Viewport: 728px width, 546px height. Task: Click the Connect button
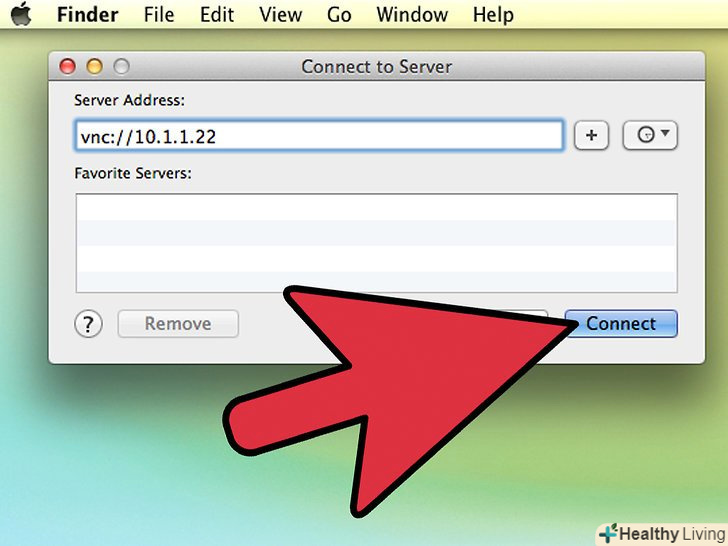point(621,324)
